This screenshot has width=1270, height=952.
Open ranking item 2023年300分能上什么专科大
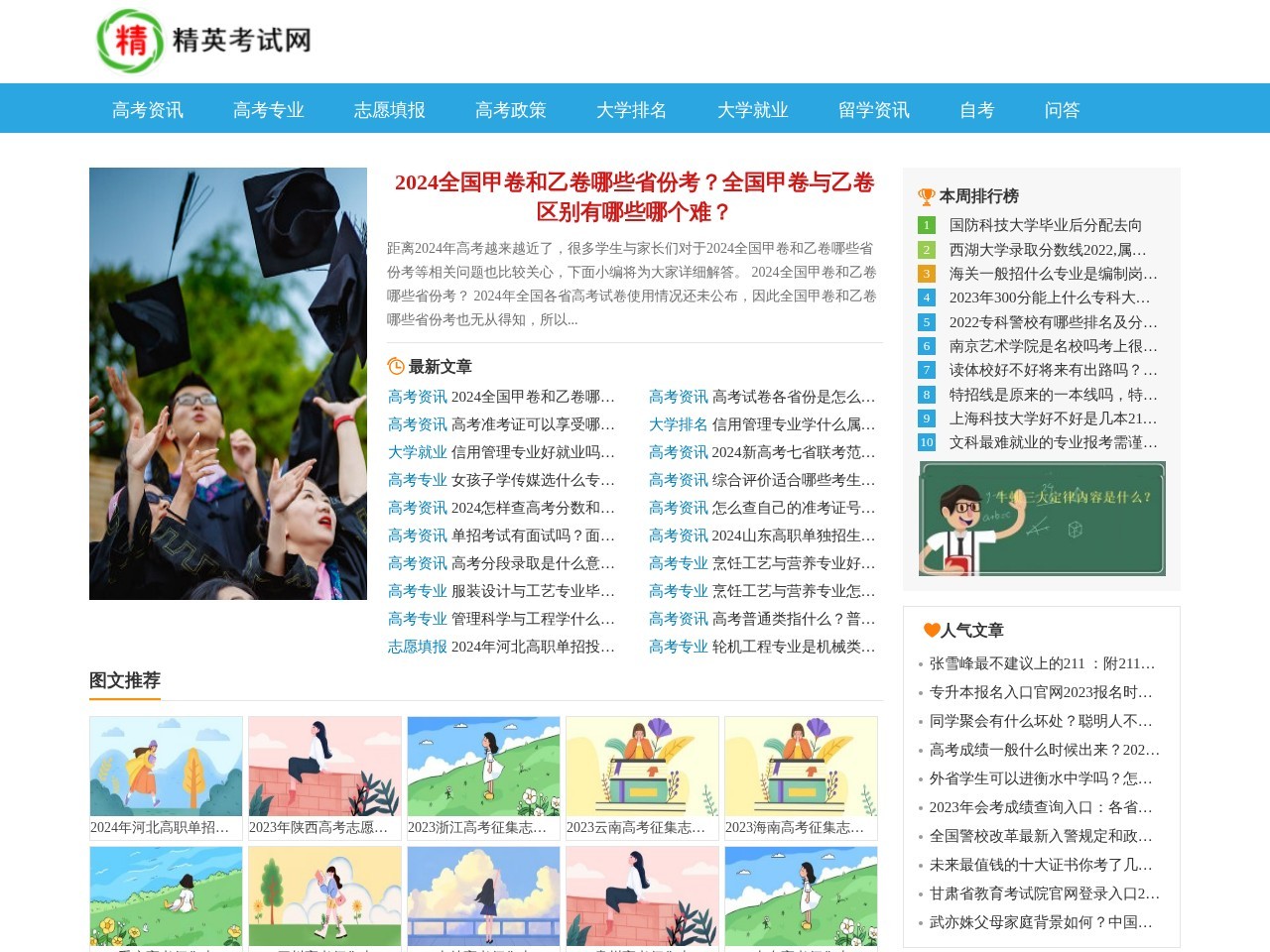(x=1050, y=297)
